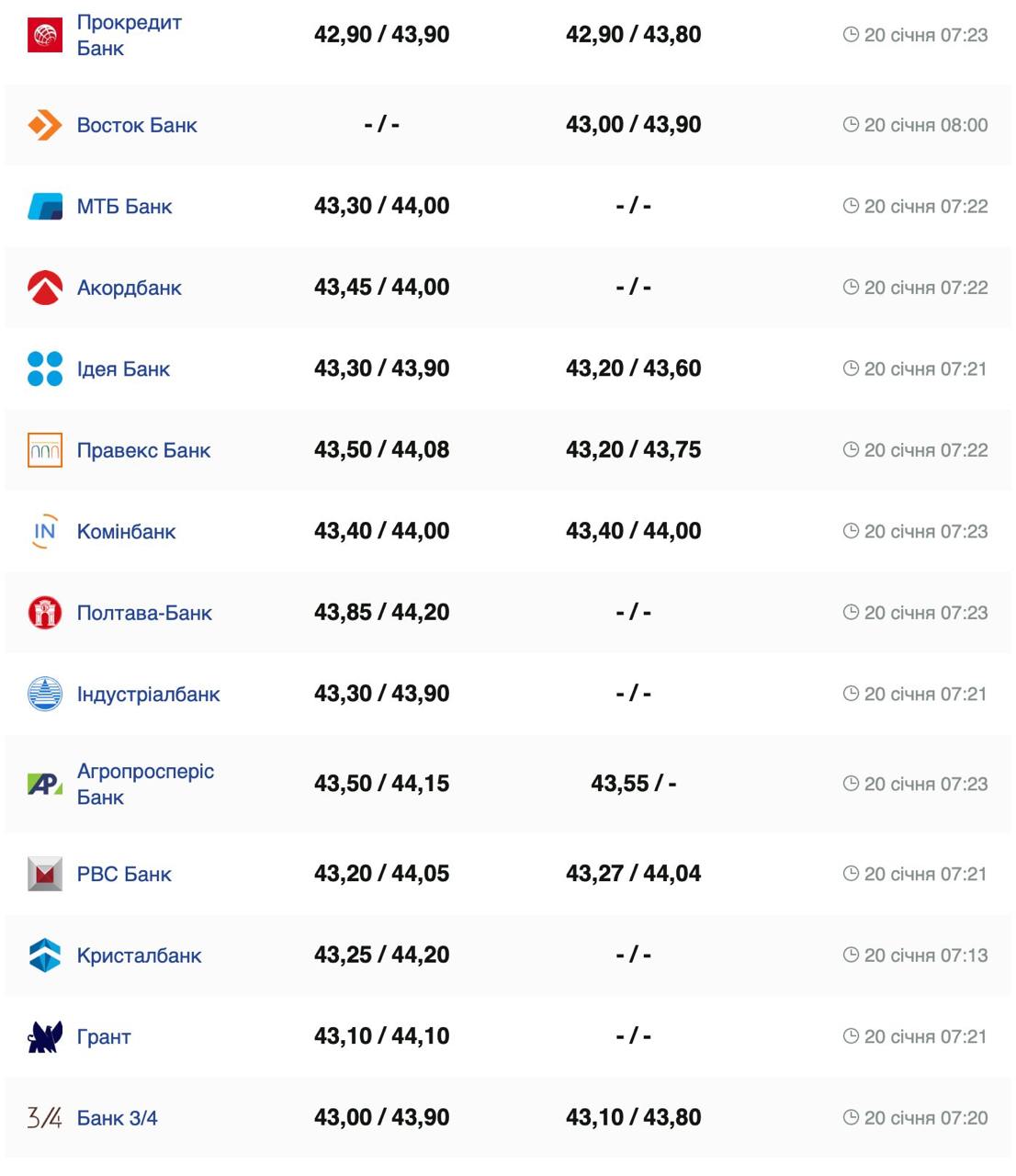Open the Восток Банк name link
1016x1176 pixels.
[137, 125]
